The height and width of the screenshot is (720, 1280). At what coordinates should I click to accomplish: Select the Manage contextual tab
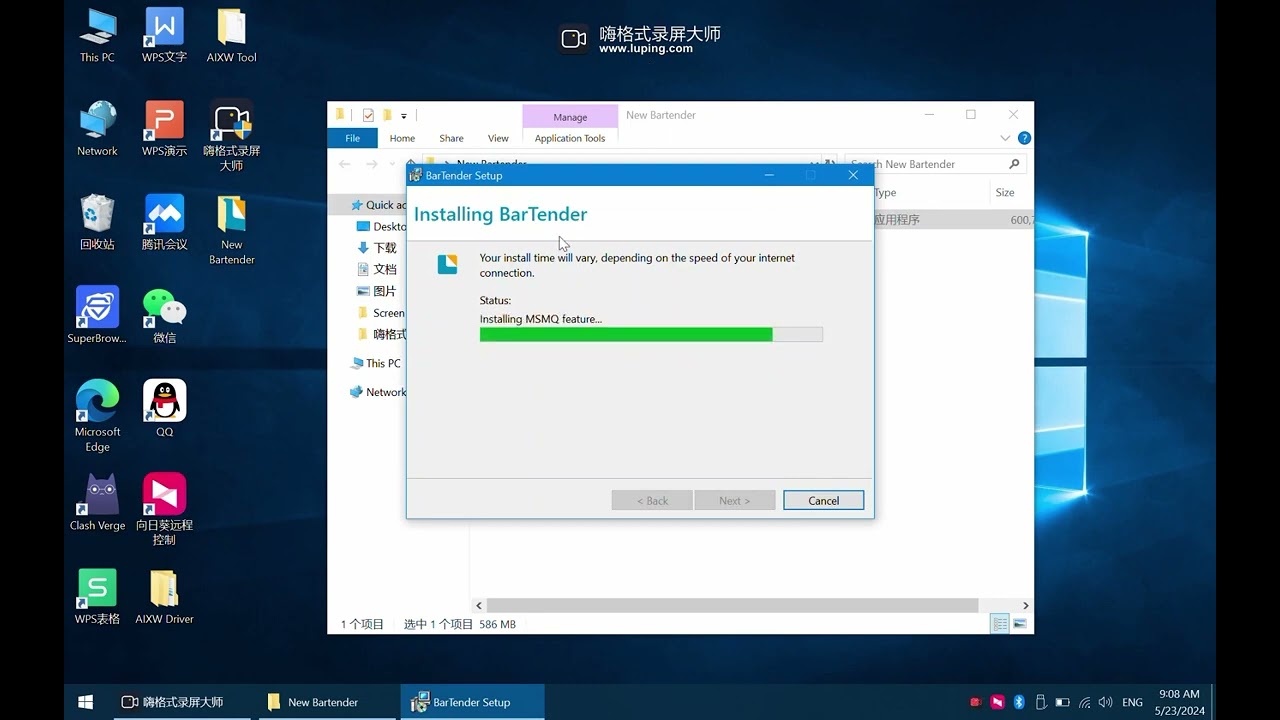coord(570,117)
